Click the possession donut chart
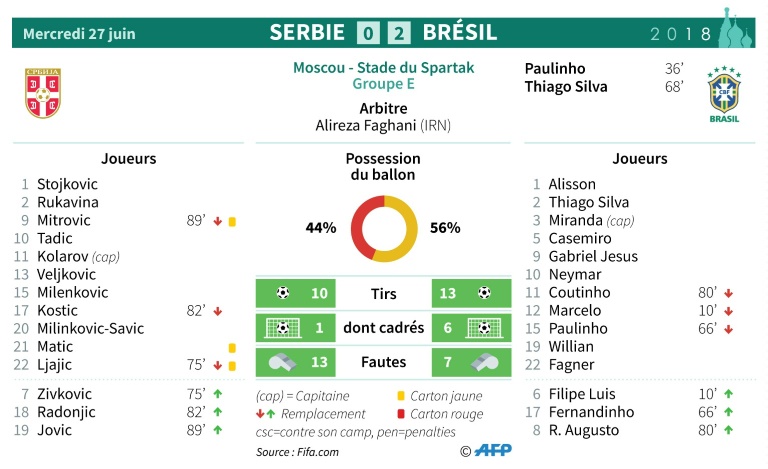The image size is (768, 469). click(x=384, y=229)
